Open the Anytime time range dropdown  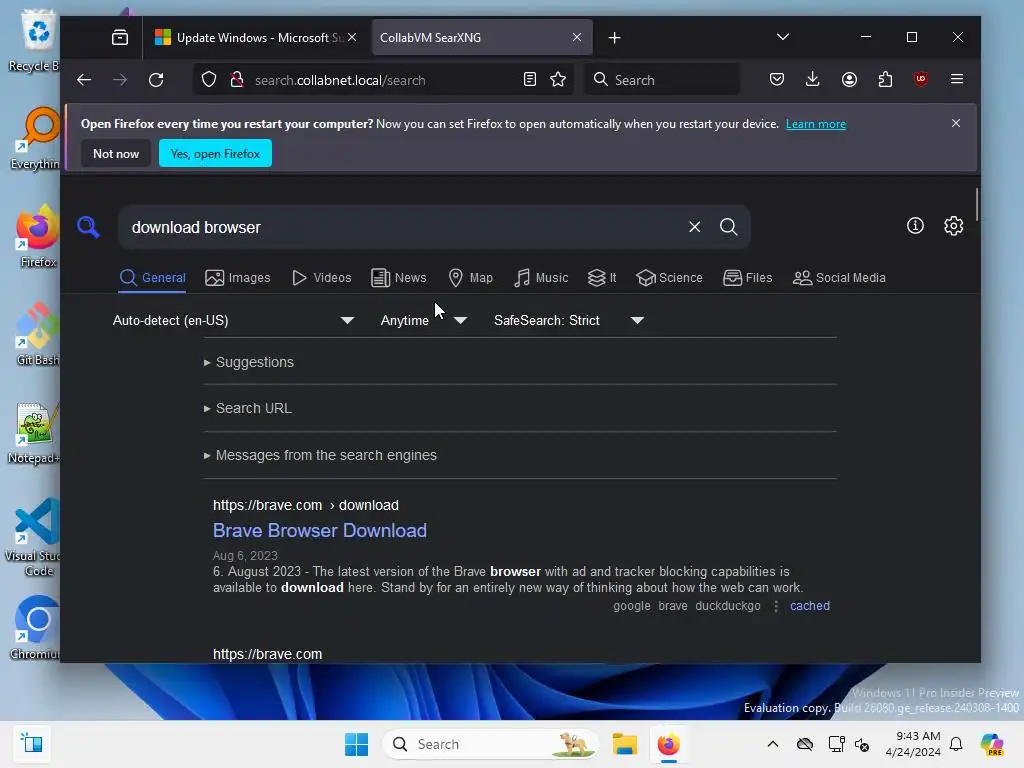[423, 320]
